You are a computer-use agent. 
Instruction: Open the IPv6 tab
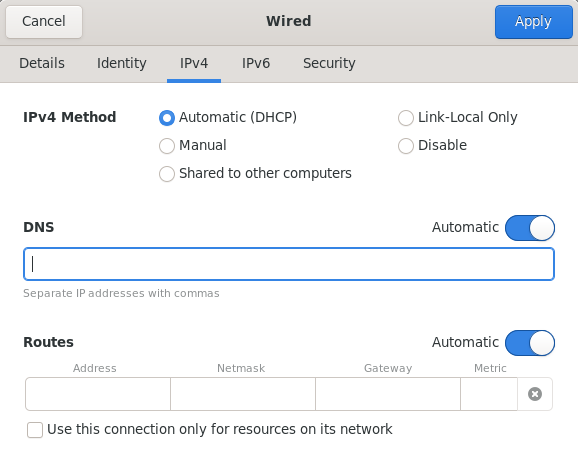(256, 63)
